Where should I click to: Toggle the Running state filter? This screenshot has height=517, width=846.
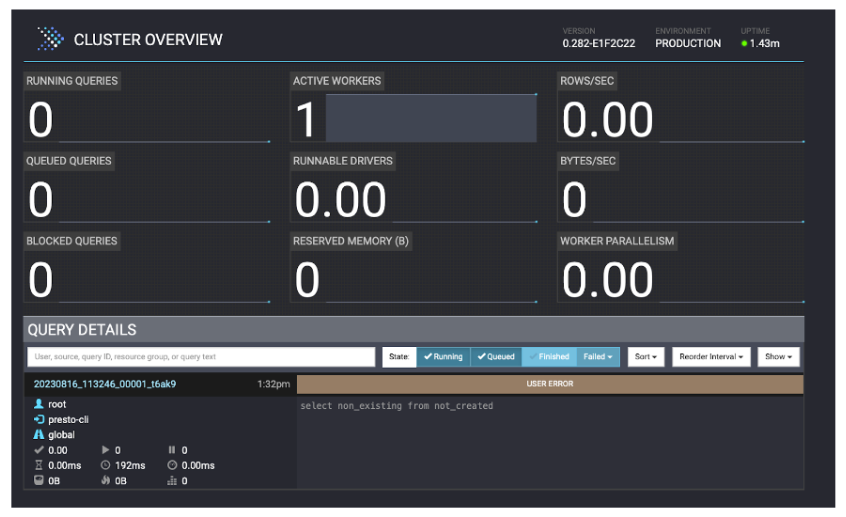pos(441,357)
